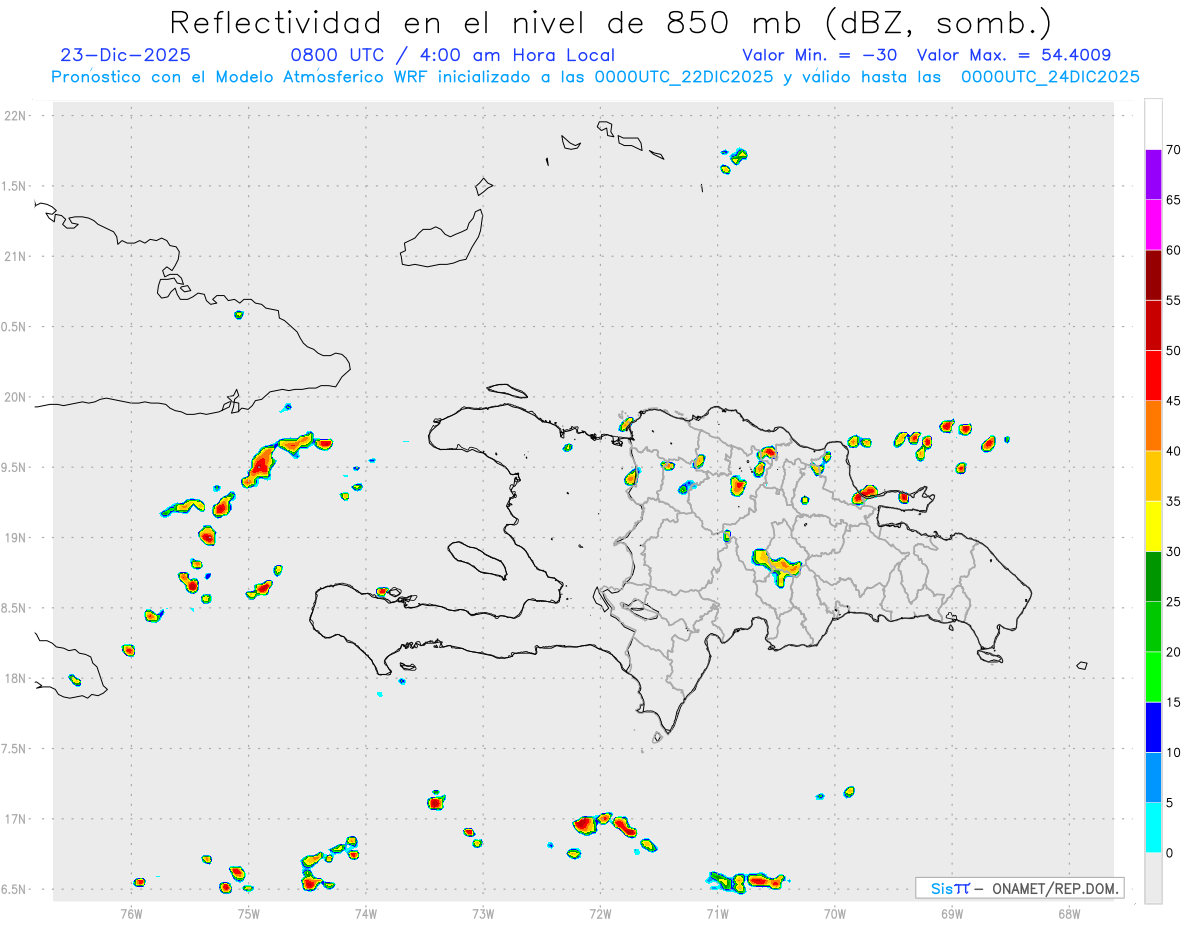Click the "18N" latitude label
This screenshot has height=927, width=1200.
coord(16,678)
